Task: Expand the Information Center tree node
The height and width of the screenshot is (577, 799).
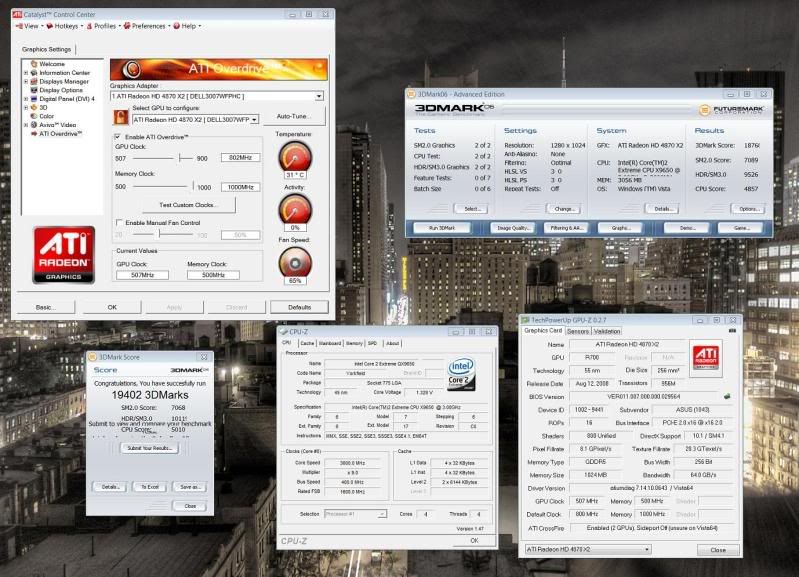Action: click(26, 73)
